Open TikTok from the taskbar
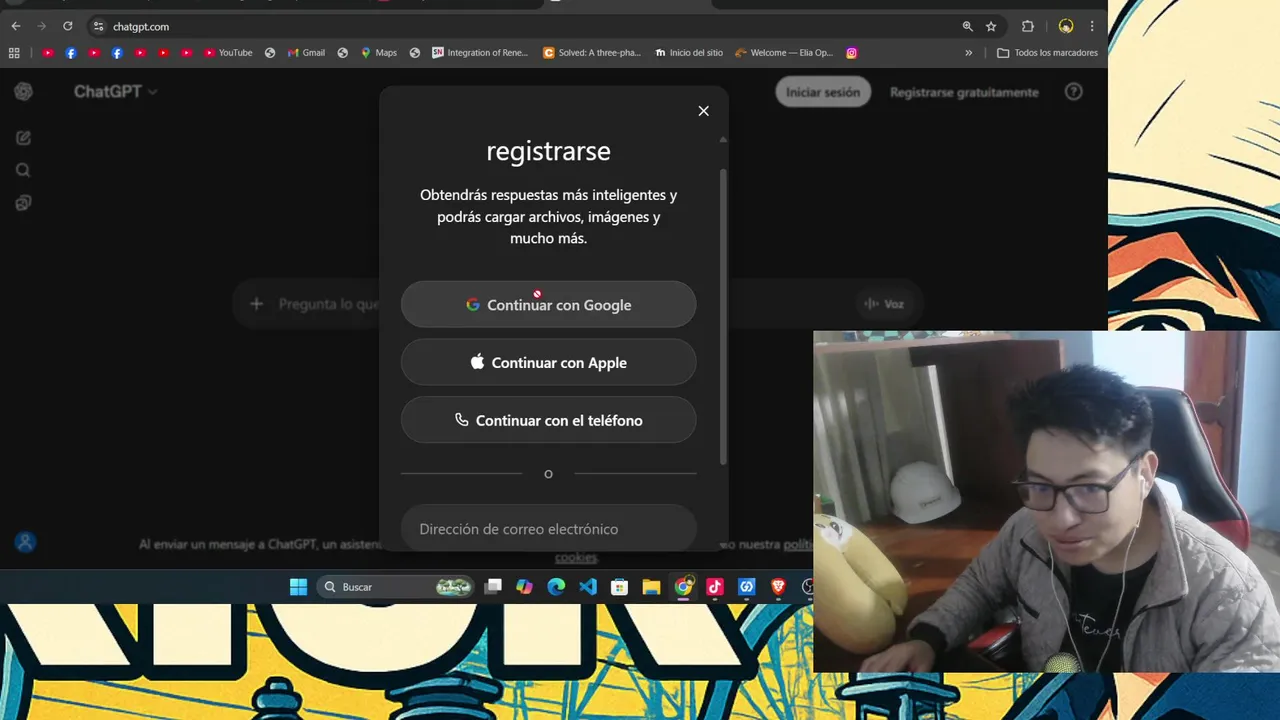The width and height of the screenshot is (1280, 720). tap(715, 587)
